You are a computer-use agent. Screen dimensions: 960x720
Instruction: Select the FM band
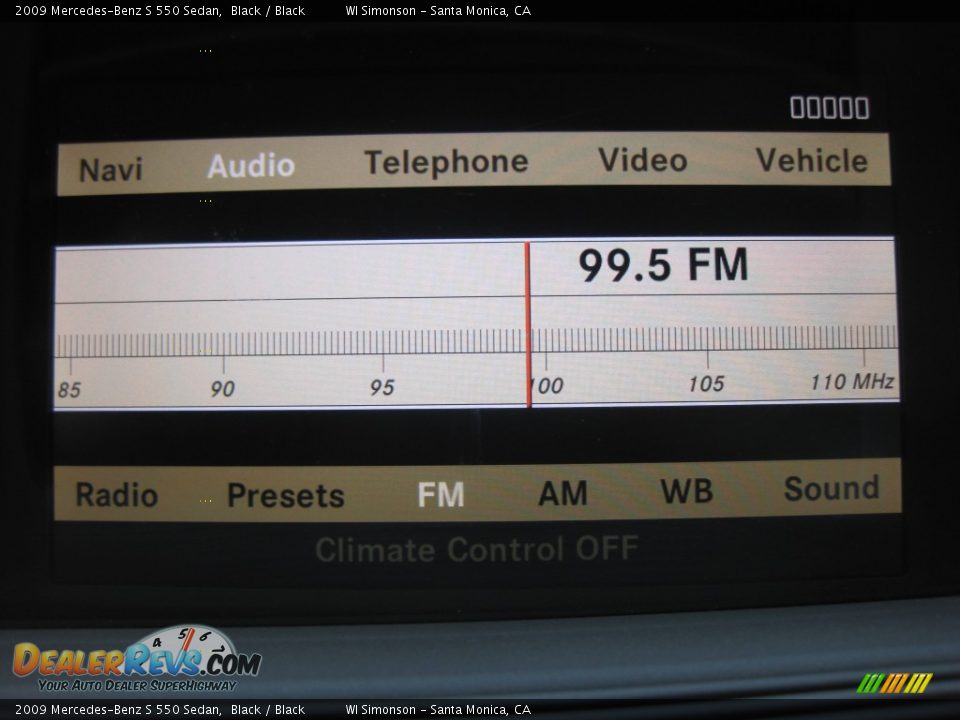pyautogui.click(x=441, y=494)
